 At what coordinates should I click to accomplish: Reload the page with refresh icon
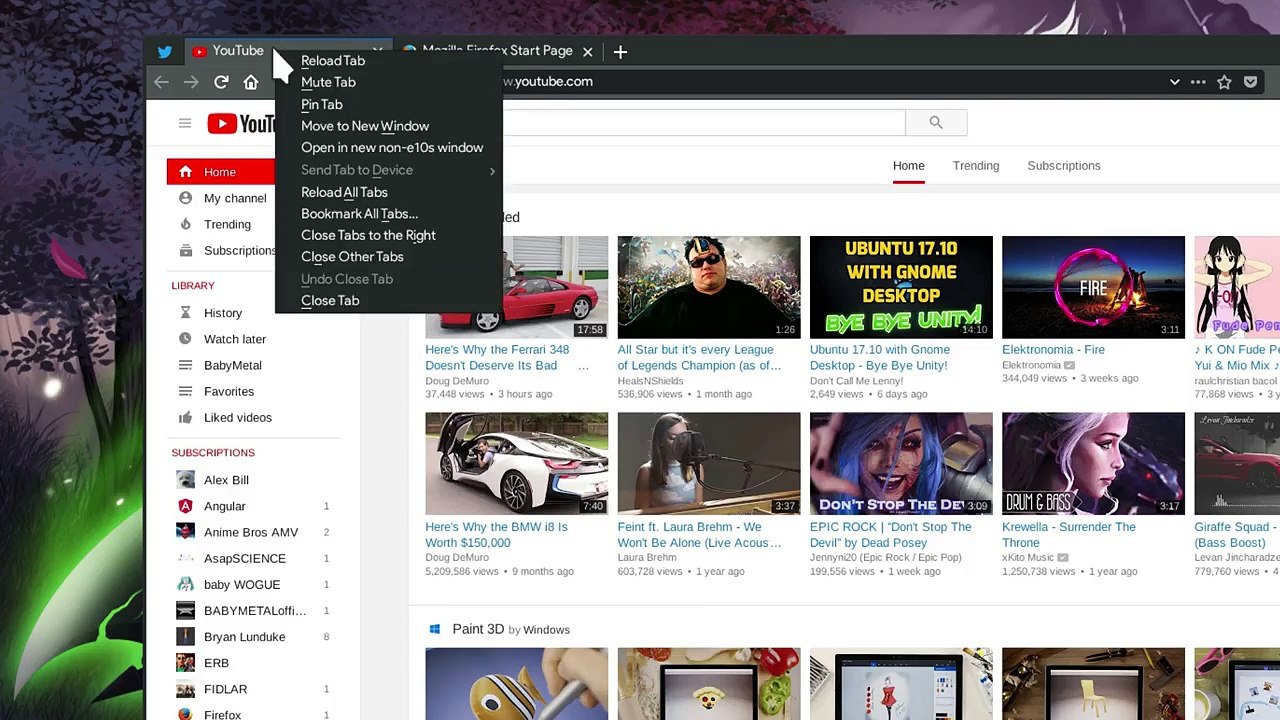221,82
